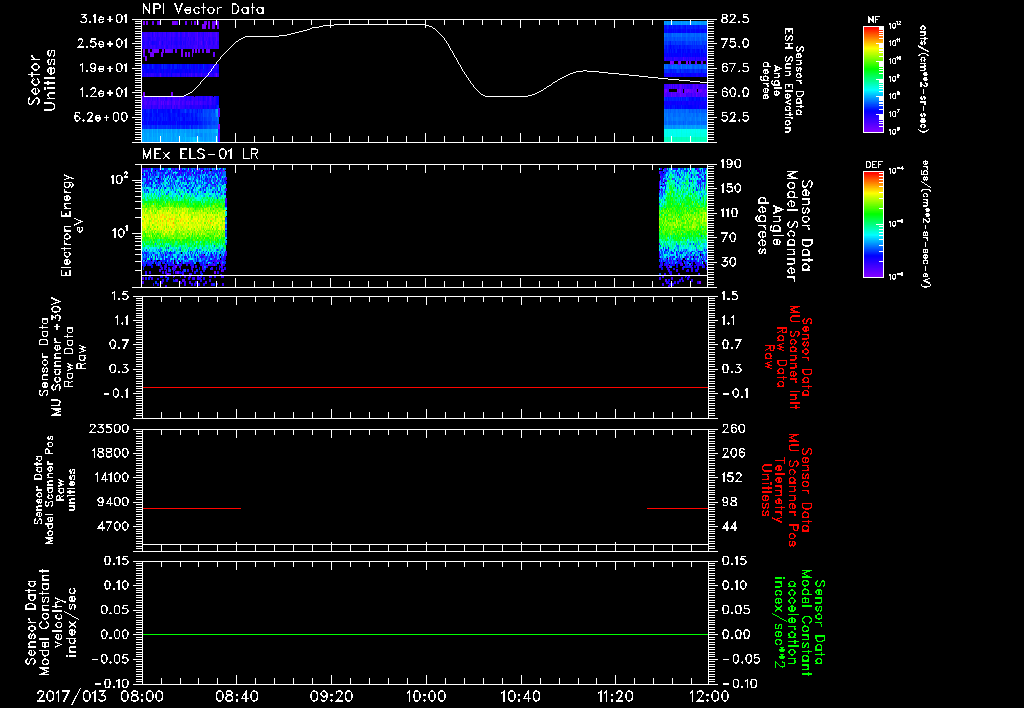The height and width of the screenshot is (708, 1024).
Task: Click the green constant velocity line
Action: tap(425, 634)
